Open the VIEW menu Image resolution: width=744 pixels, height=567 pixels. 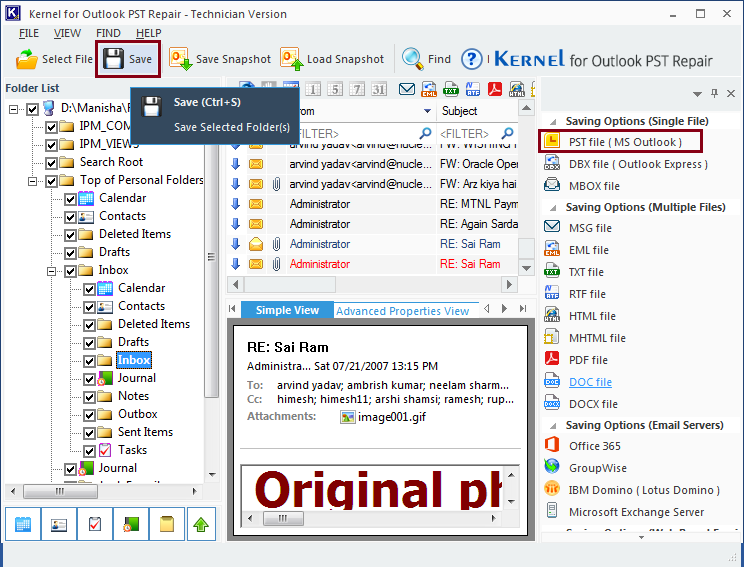[x=67, y=33]
